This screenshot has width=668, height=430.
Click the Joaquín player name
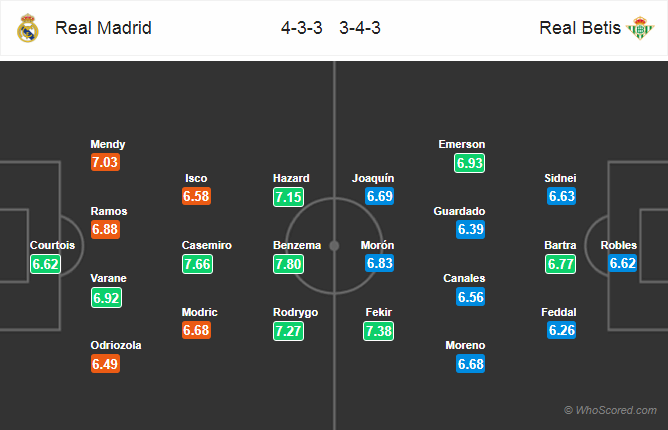click(373, 178)
